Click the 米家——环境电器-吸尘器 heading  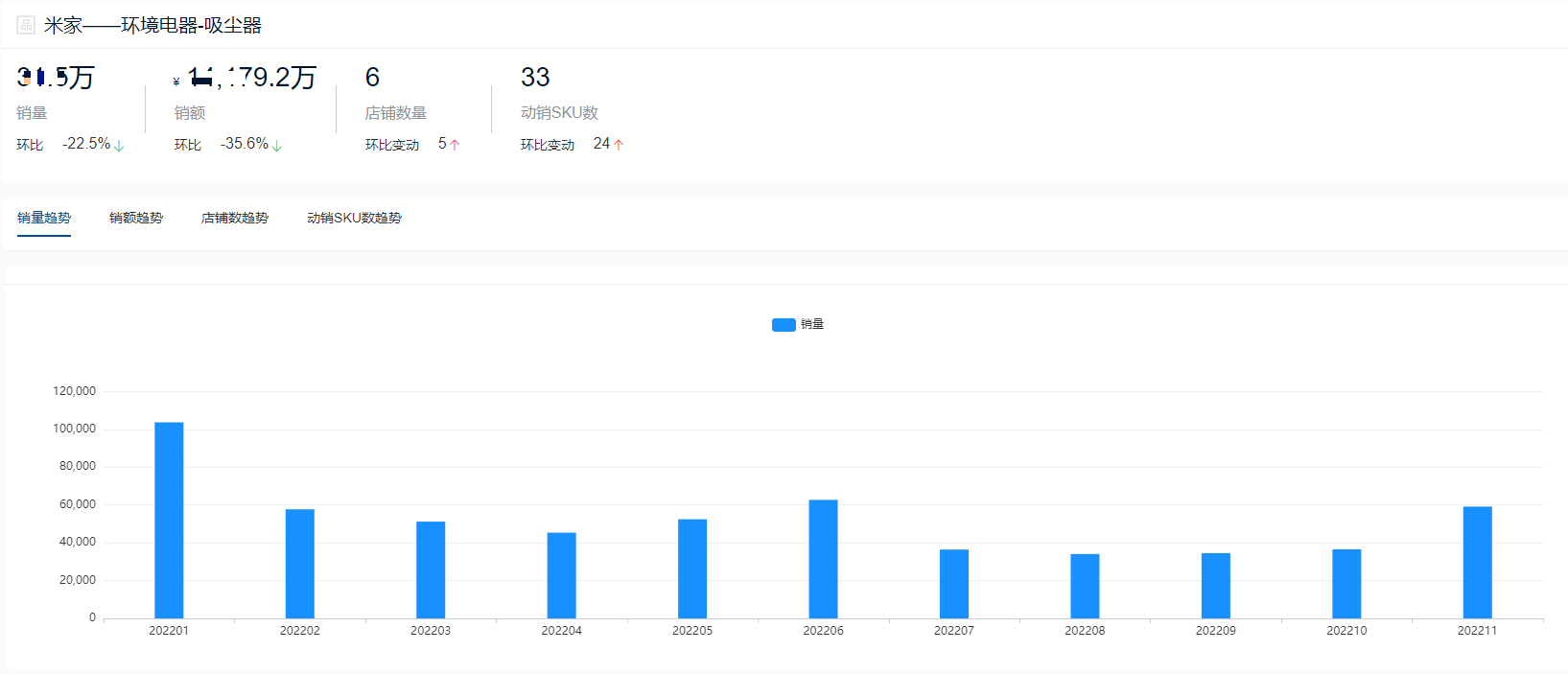(152, 25)
